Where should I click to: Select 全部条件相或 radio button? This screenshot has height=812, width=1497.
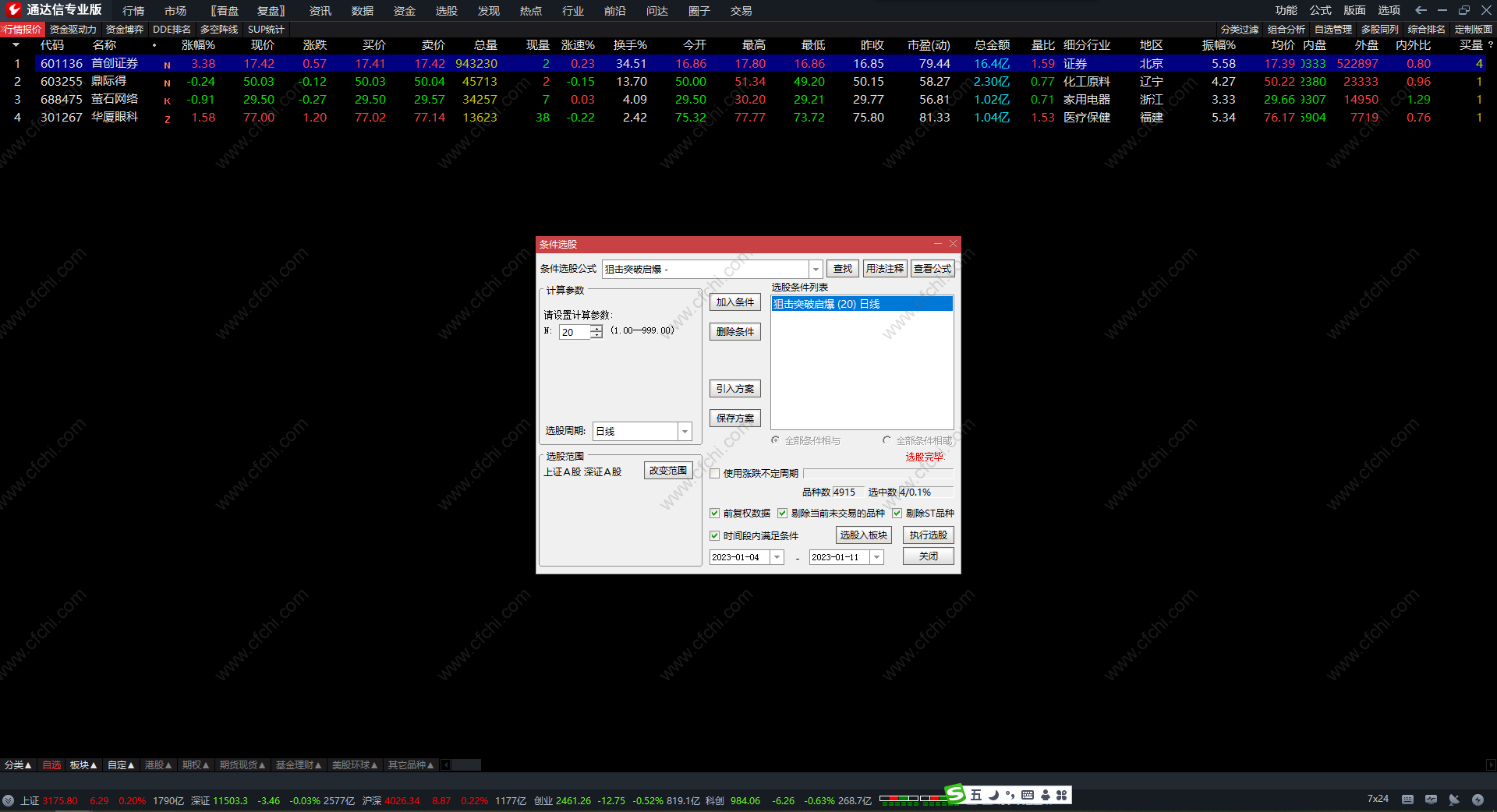coord(887,440)
